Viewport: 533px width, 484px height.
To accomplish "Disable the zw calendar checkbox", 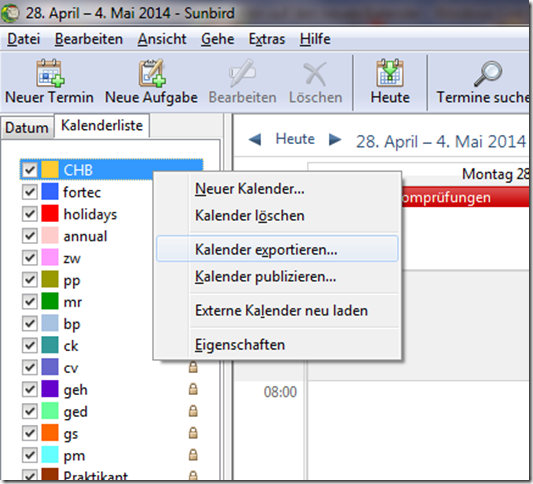I will click(30, 258).
